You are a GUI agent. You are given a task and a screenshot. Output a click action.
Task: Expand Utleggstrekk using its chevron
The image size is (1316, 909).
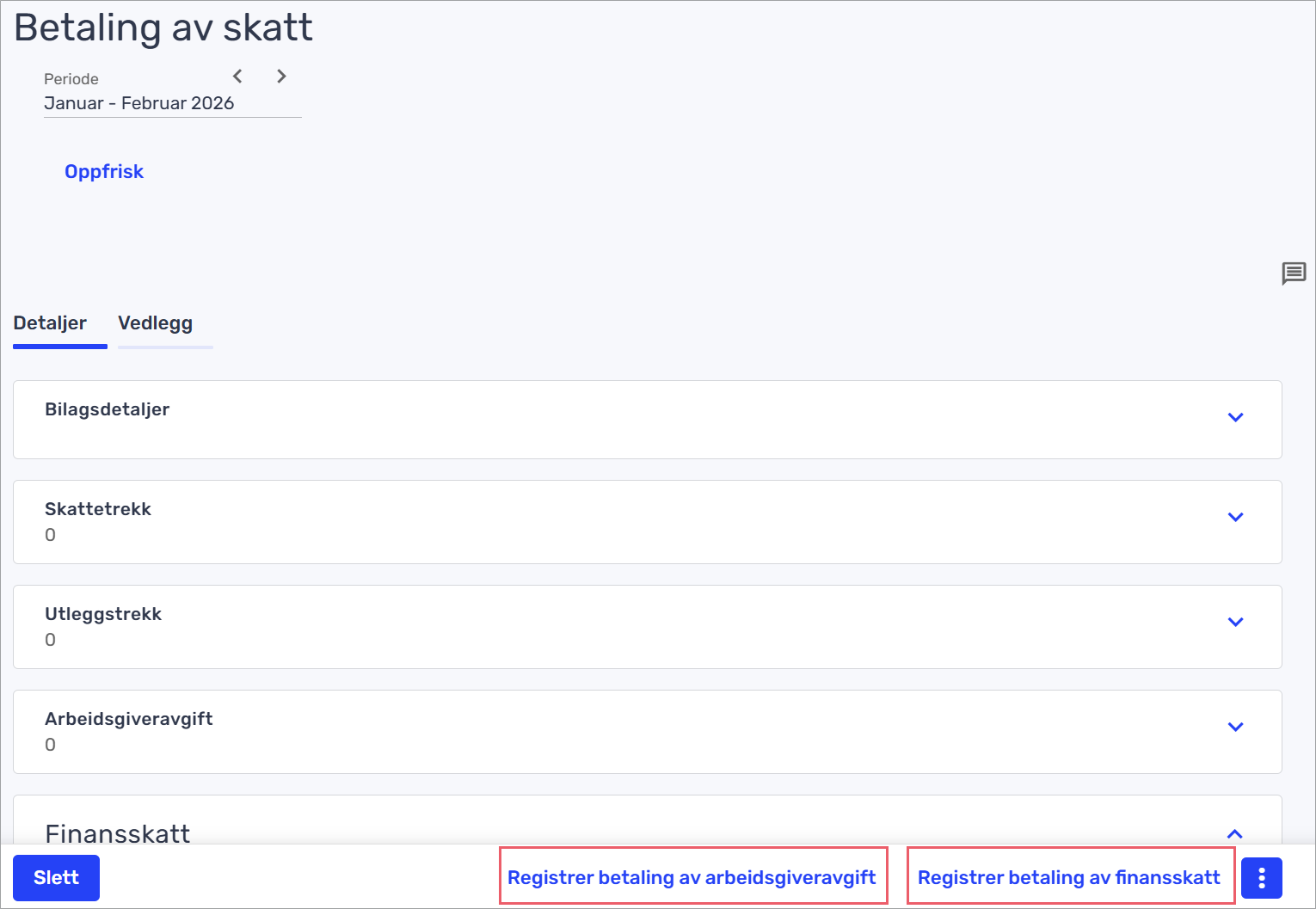pos(1235,623)
